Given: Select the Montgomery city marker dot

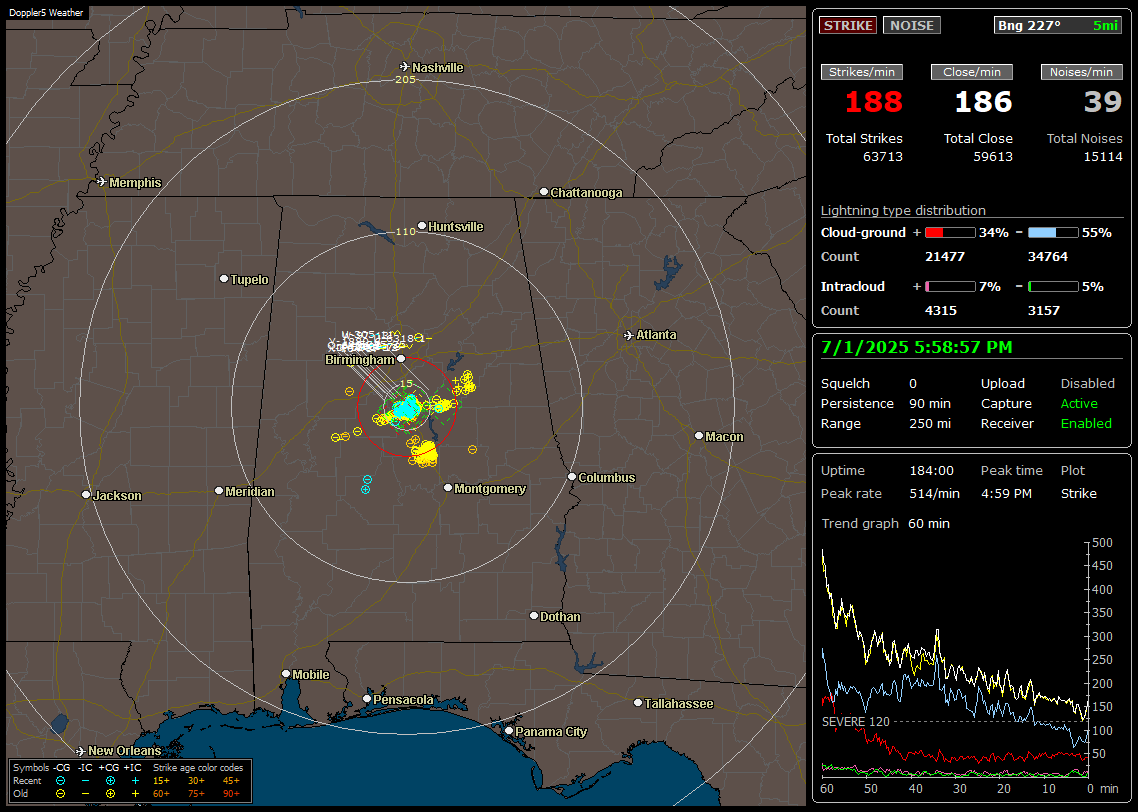Looking at the screenshot, I should click(x=448, y=488).
